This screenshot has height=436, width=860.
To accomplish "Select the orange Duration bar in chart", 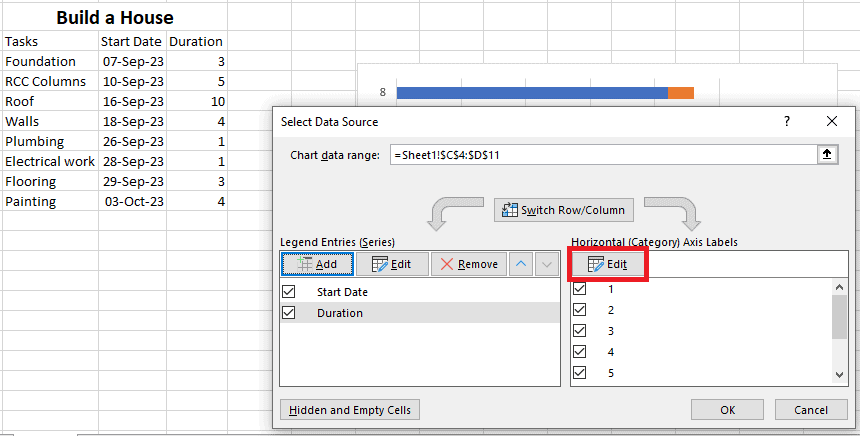I will point(680,93).
